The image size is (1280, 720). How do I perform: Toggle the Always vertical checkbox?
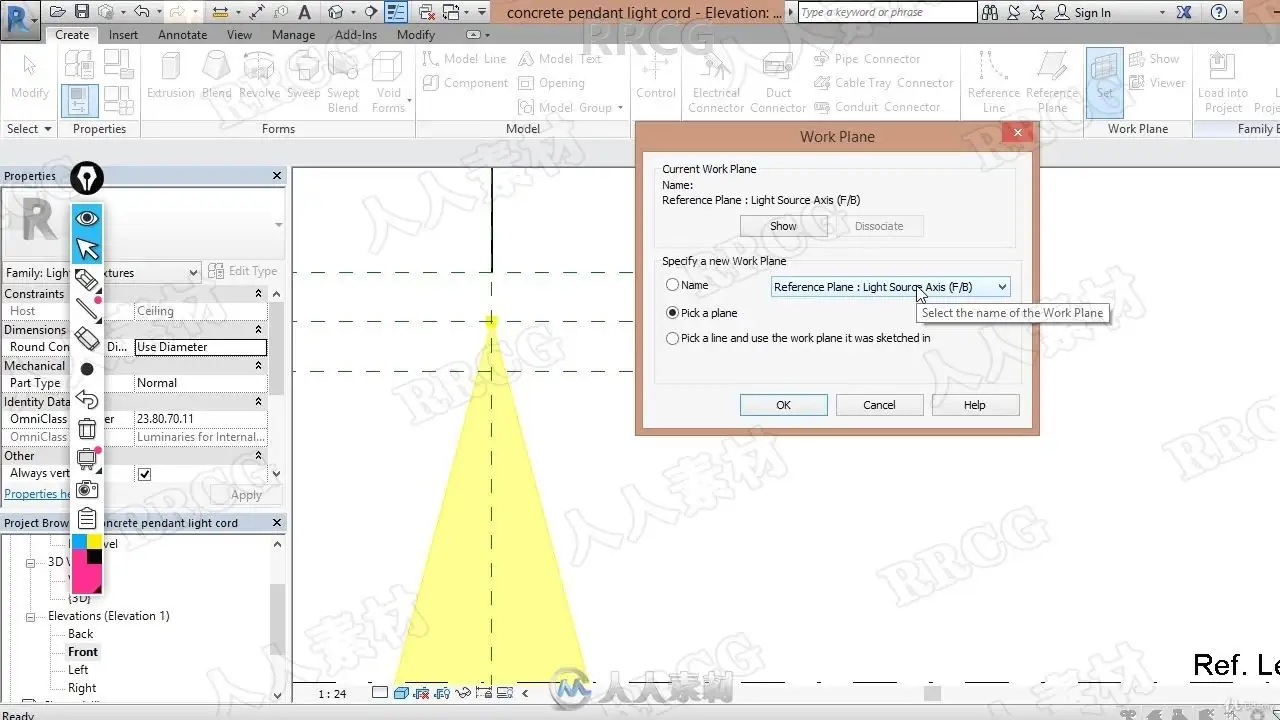pos(144,474)
